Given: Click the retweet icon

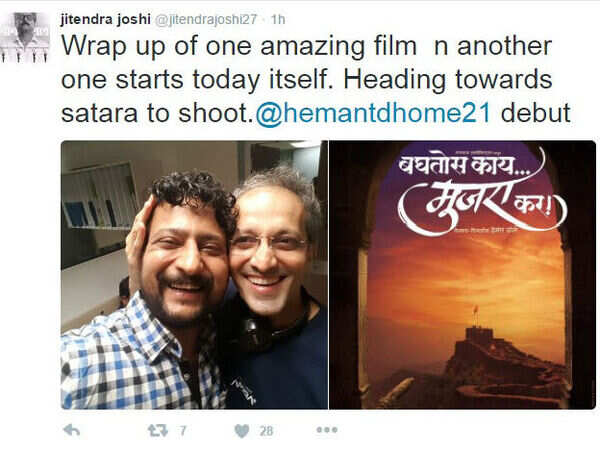Looking at the screenshot, I should (158, 430).
